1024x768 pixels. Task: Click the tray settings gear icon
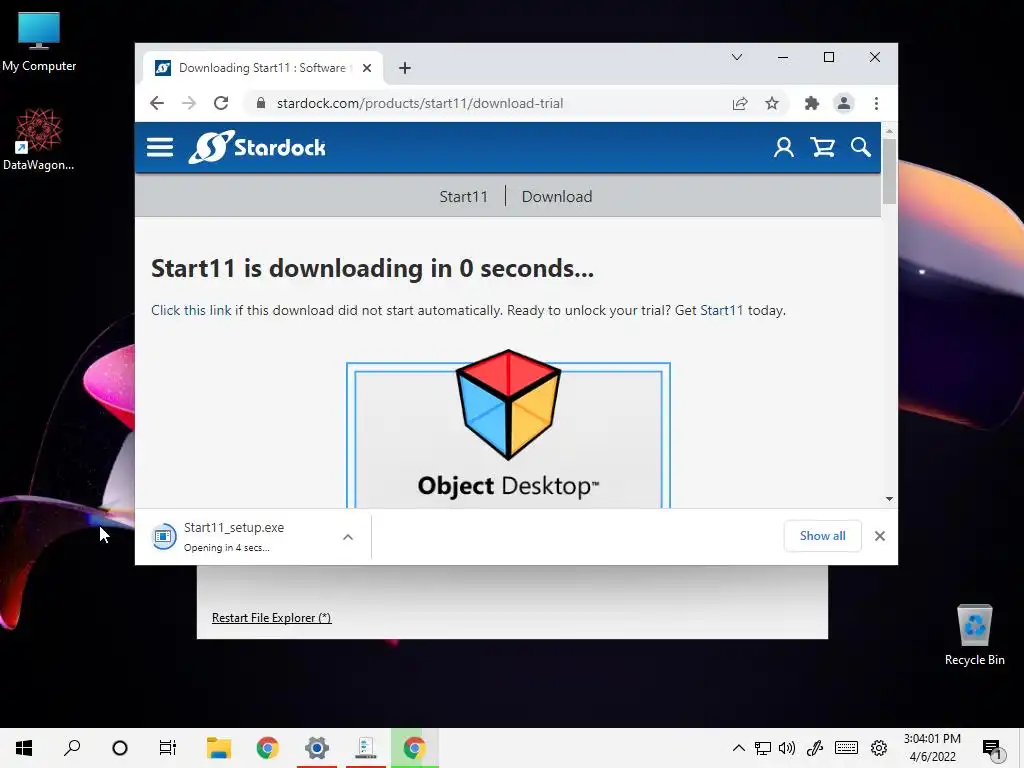click(x=879, y=748)
